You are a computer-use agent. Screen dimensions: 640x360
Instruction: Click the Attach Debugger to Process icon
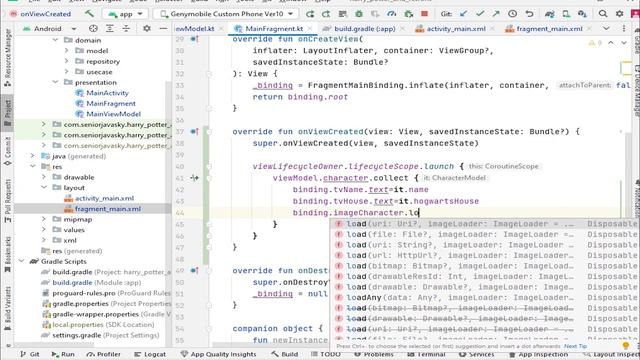coord(408,14)
